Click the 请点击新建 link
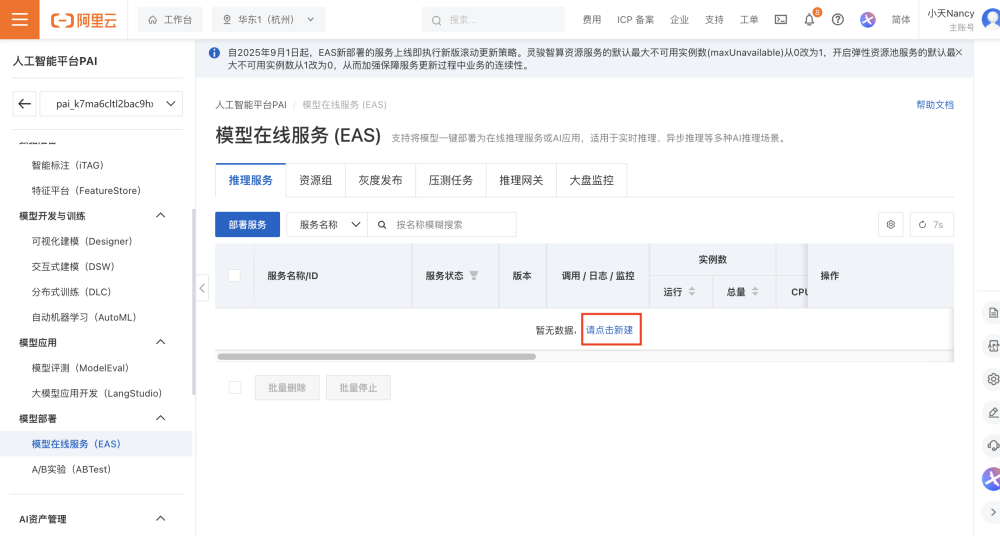 click(x=610, y=330)
